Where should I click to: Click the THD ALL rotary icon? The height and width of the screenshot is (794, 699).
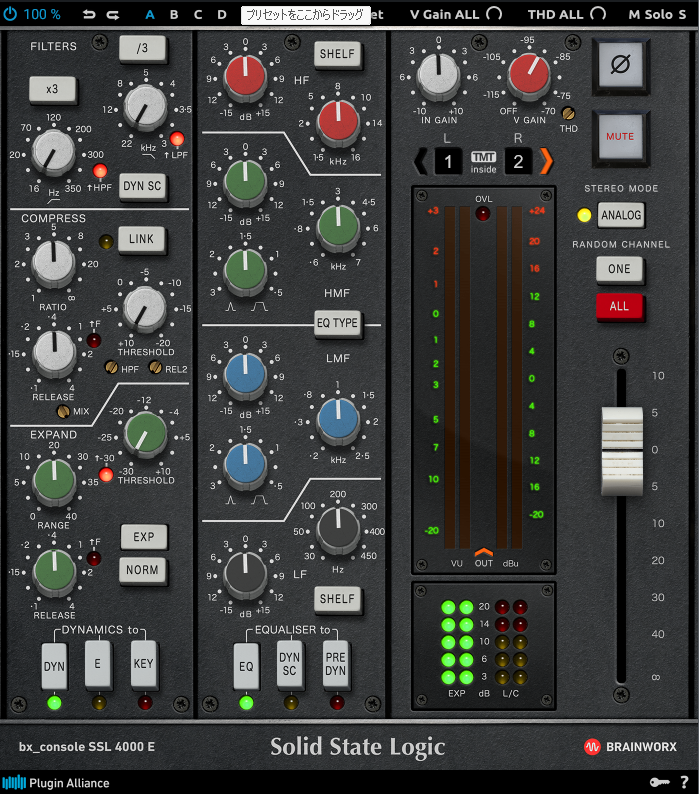pyautogui.click(x=598, y=14)
